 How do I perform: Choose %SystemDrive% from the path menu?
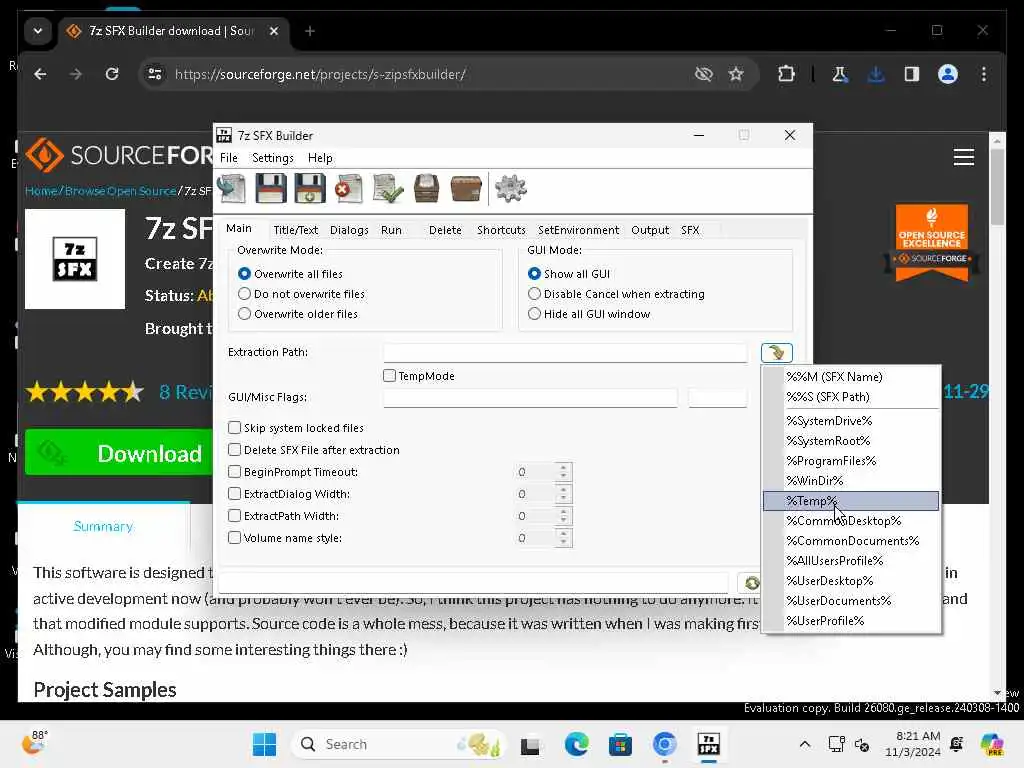pyautogui.click(x=851, y=421)
